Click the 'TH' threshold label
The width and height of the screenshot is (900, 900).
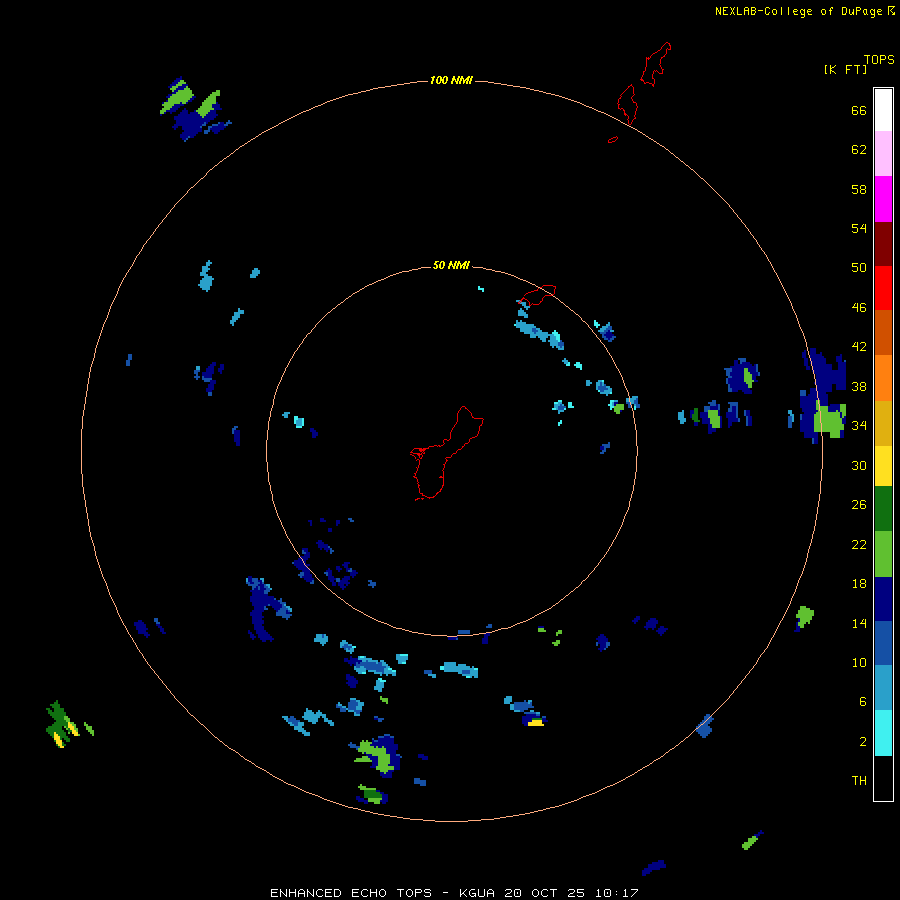[859, 781]
